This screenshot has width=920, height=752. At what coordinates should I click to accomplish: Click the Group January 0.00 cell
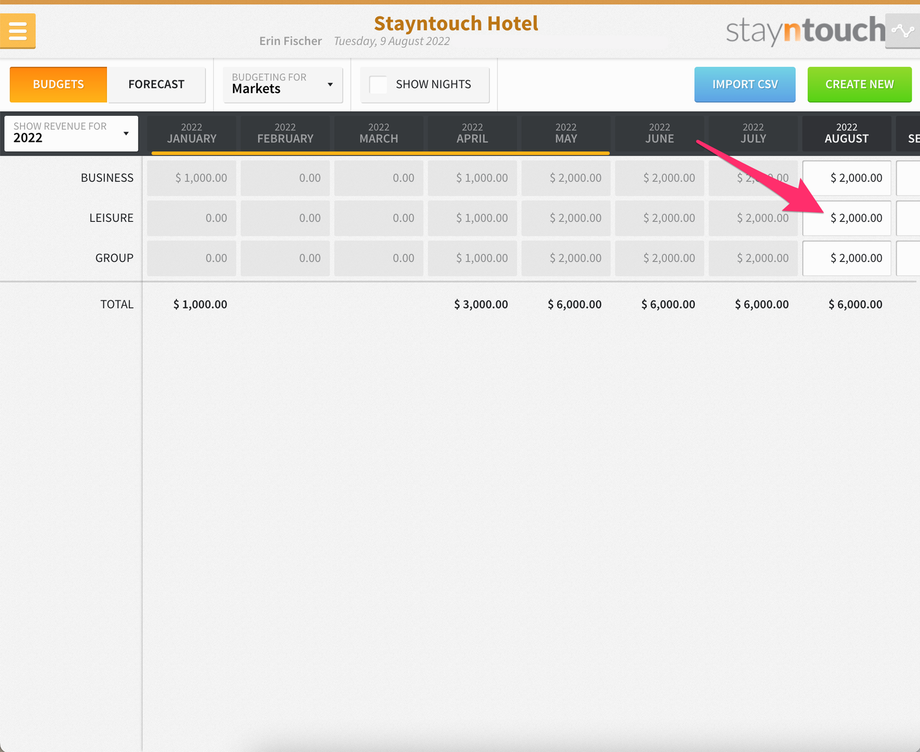(191, 258)
